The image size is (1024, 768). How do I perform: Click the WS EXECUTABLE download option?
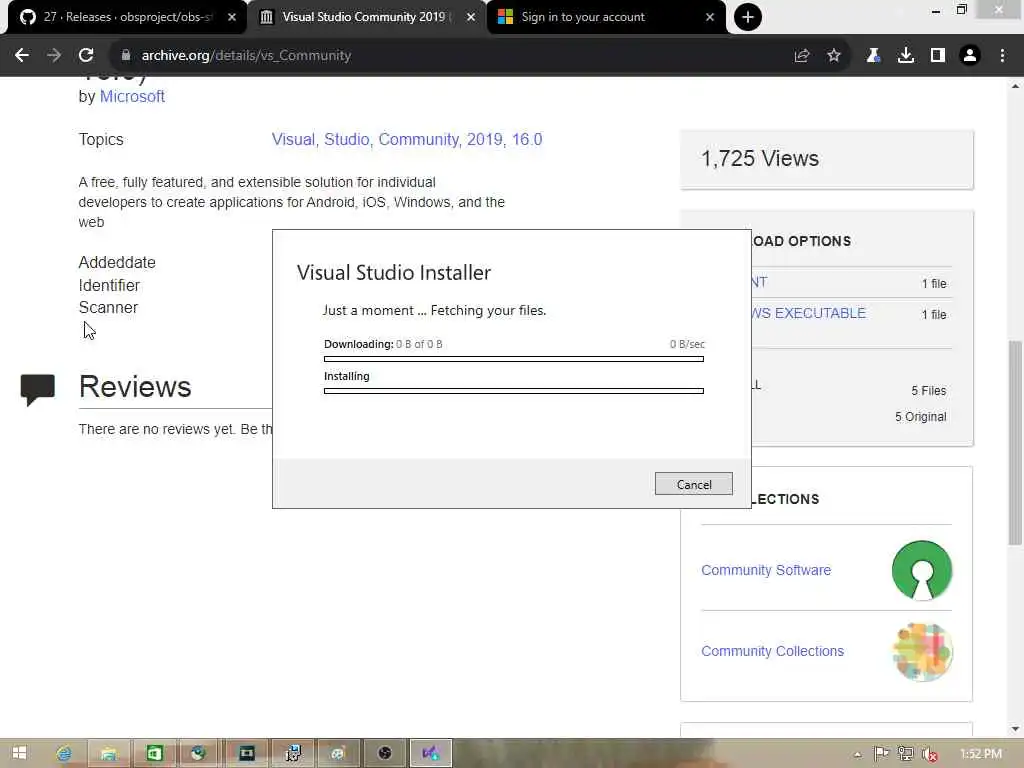808,313
